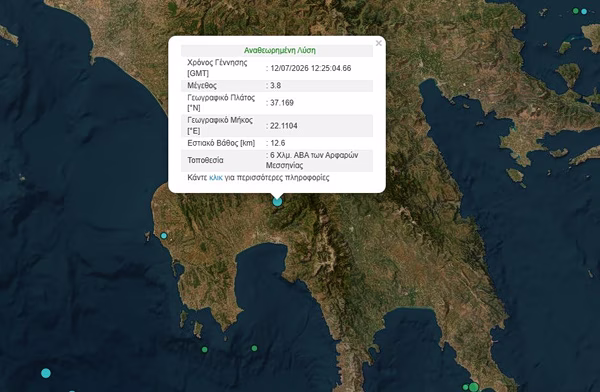
Task: Select the large green marker at the bottom right
Action: 474,387
